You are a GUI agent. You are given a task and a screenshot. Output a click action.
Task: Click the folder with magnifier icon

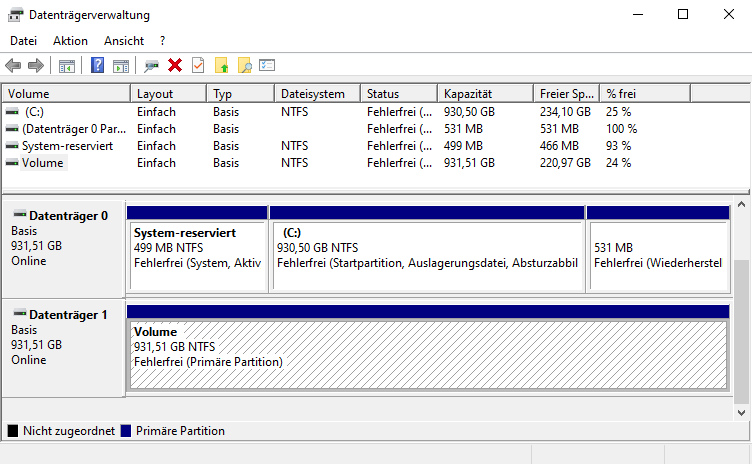[x=245, y=65]
